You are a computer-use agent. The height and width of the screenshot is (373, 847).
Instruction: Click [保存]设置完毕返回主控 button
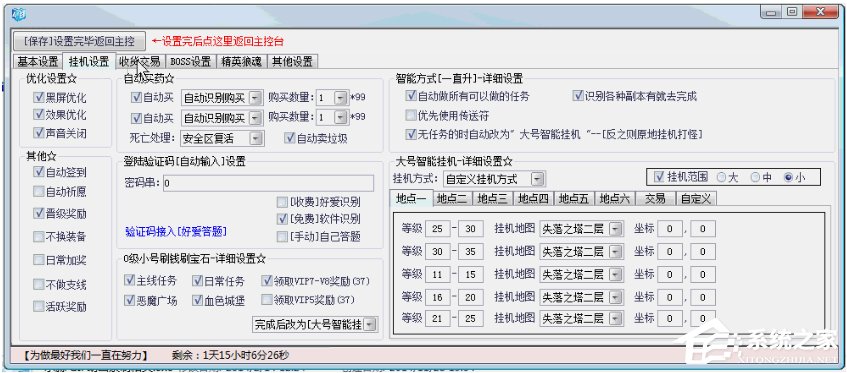[x=79, y=40]
